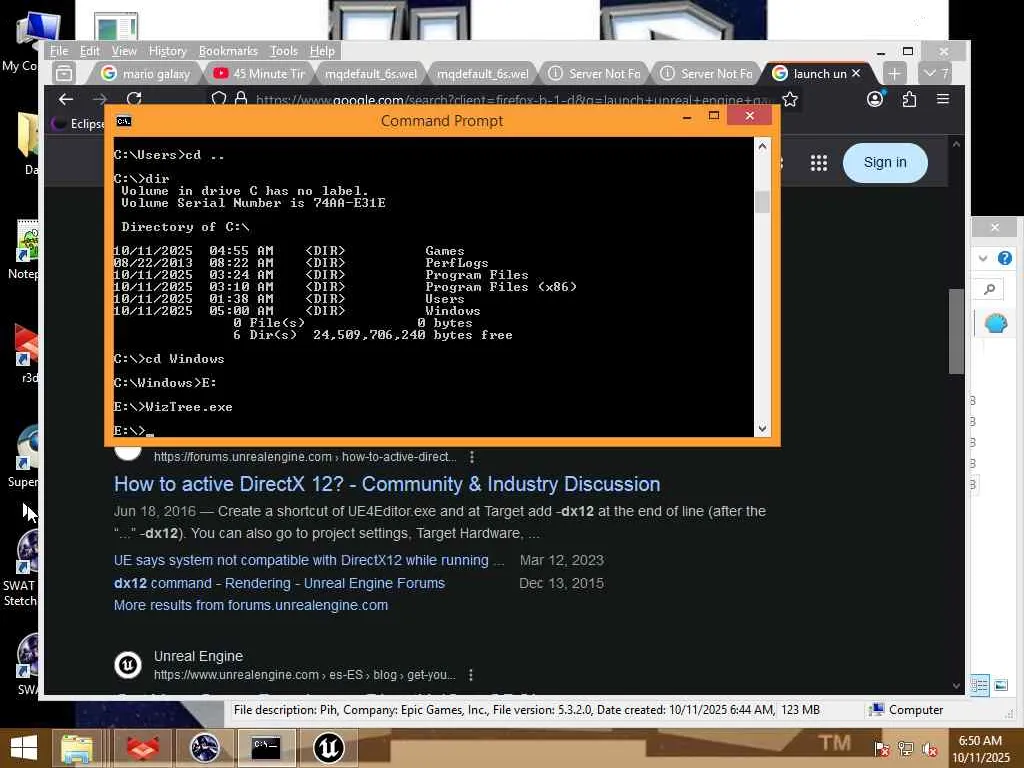
Task: Switch to first mqdefault_6s.wel tab
Action: [x=371, y=74]
